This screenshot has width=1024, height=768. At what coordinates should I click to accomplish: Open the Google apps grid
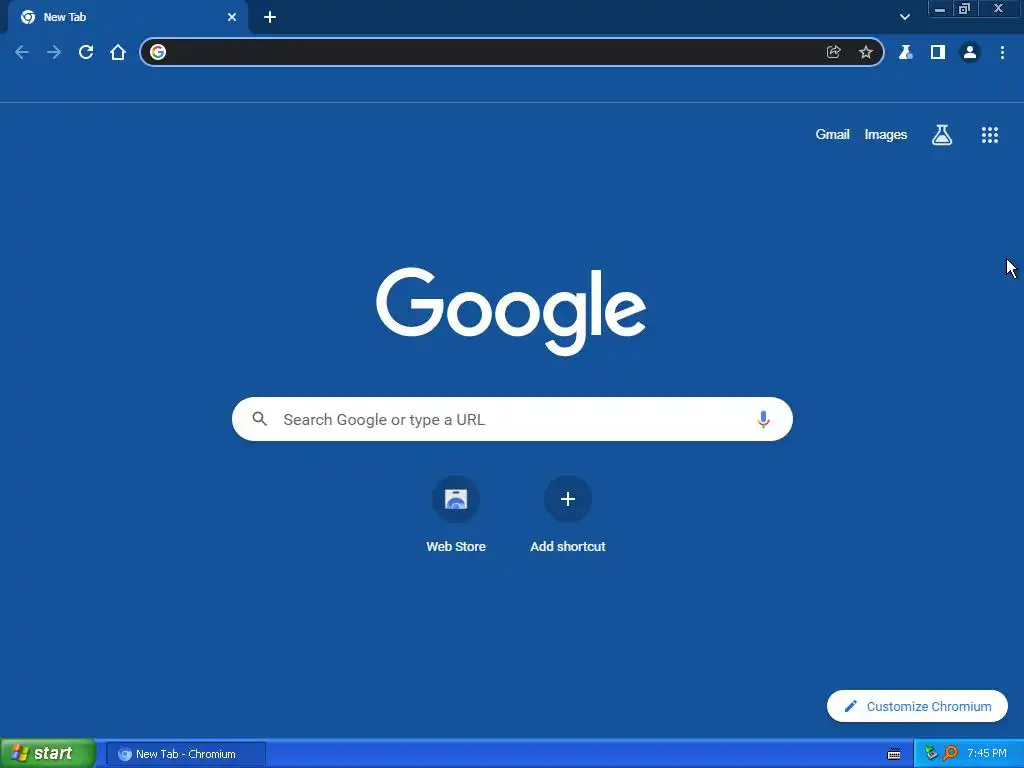point(990,135)
